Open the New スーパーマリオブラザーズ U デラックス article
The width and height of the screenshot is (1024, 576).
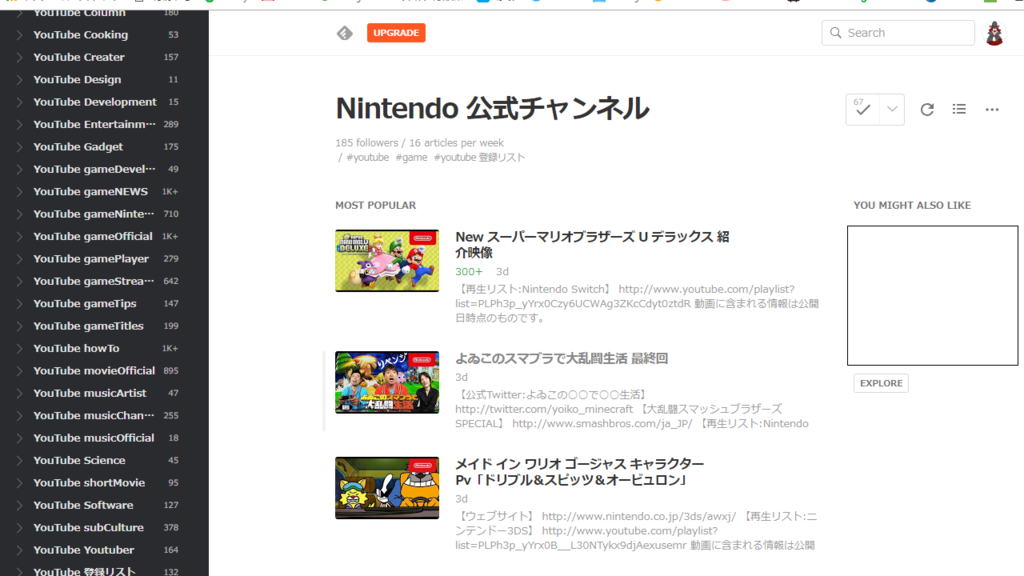pos(592,244)
